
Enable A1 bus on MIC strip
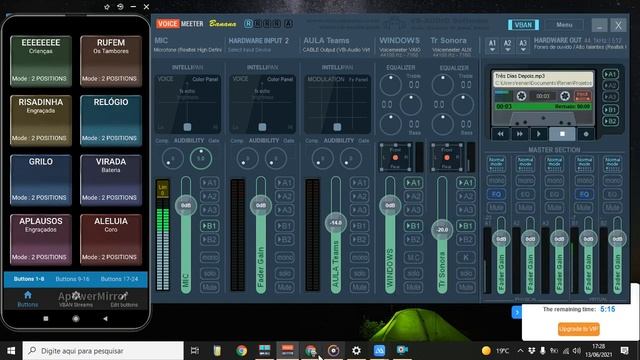tap(209, 183)
